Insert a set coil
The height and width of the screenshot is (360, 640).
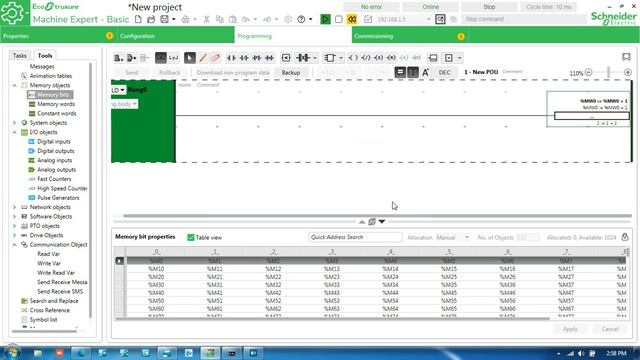point(378,58)
